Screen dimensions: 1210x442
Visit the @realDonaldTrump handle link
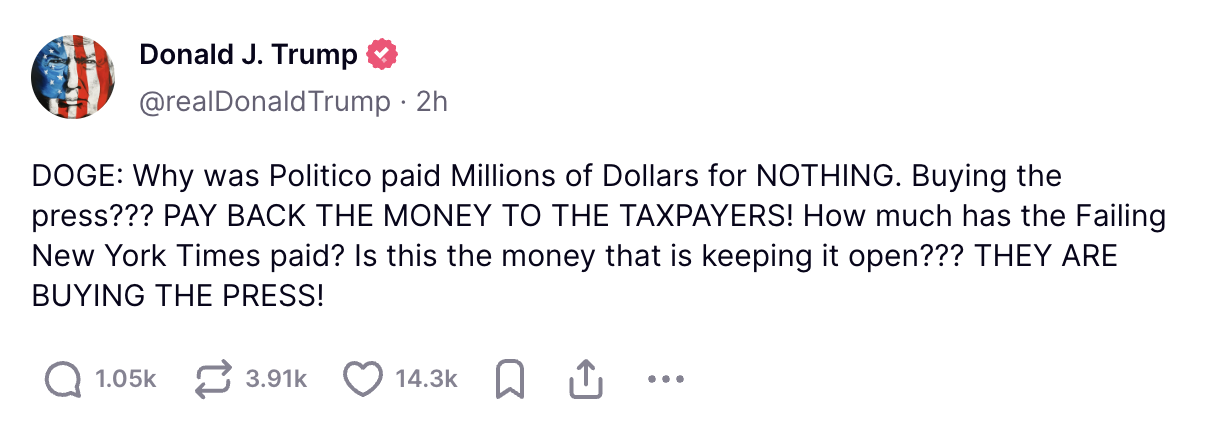point(264,101)
